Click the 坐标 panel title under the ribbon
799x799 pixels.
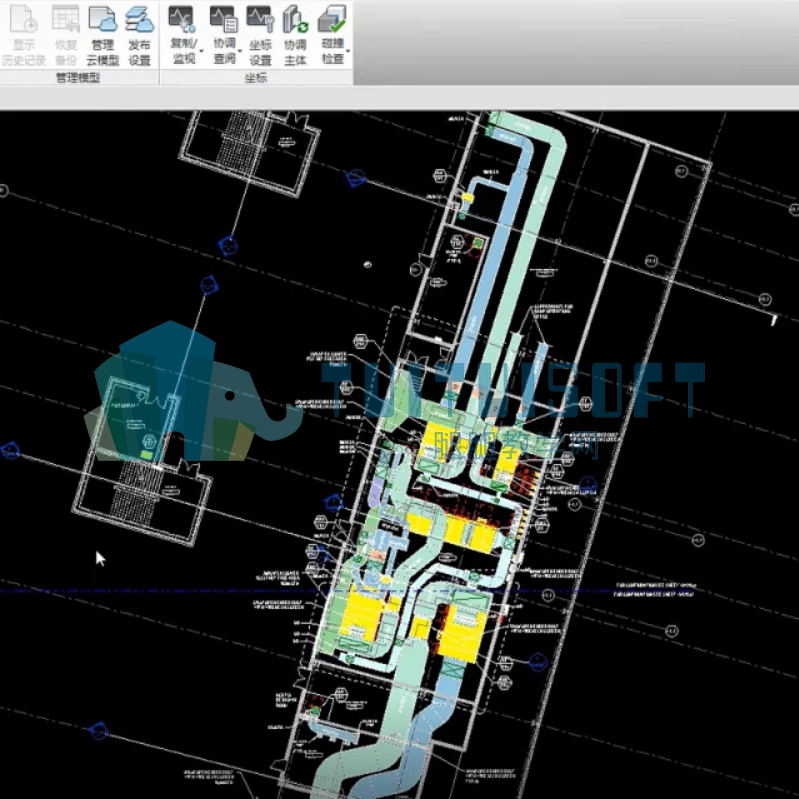pyautogui.click(x=256, y=77)
